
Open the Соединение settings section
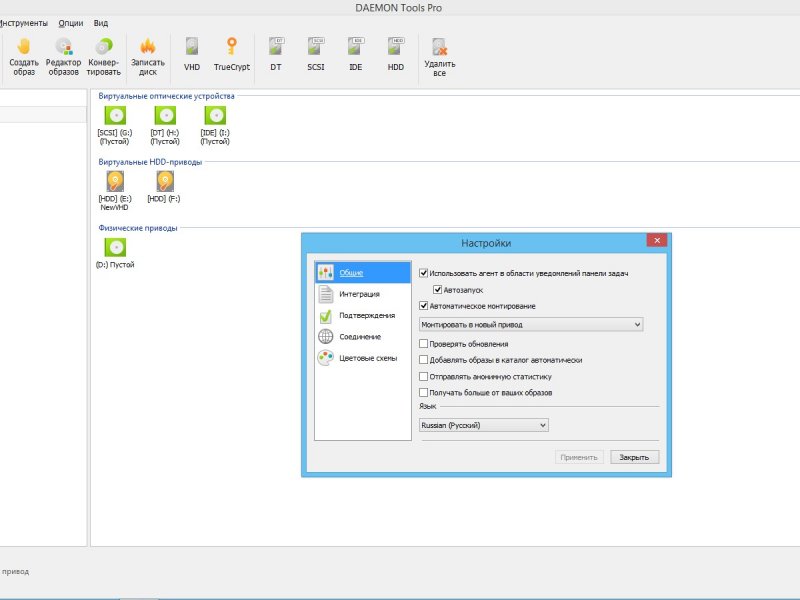click(363, 337)
